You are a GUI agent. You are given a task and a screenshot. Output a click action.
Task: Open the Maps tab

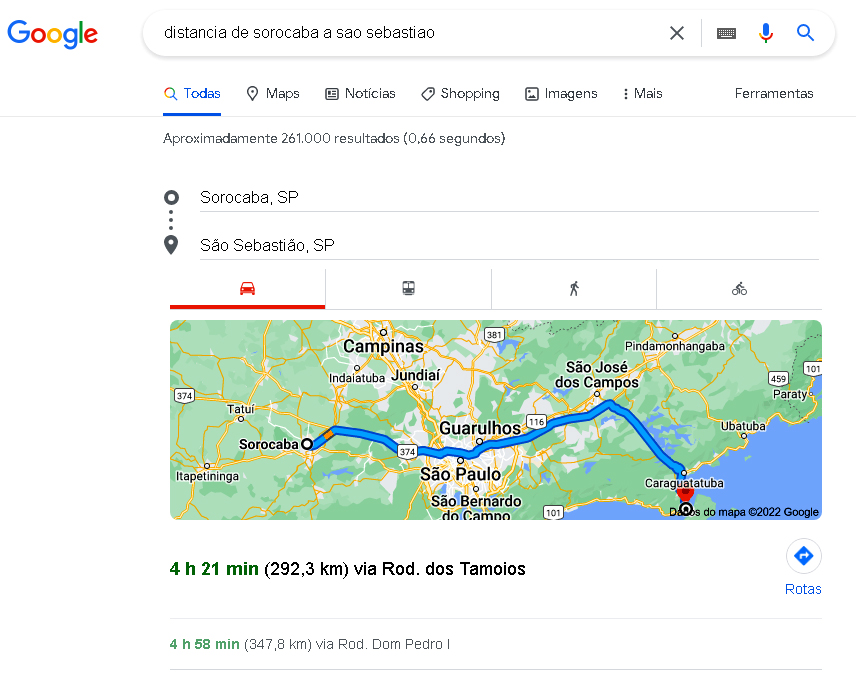[x=272, y=93]
